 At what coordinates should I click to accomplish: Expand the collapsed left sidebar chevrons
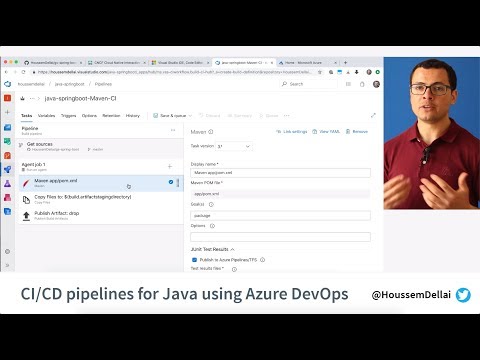[x=7, y=265]
